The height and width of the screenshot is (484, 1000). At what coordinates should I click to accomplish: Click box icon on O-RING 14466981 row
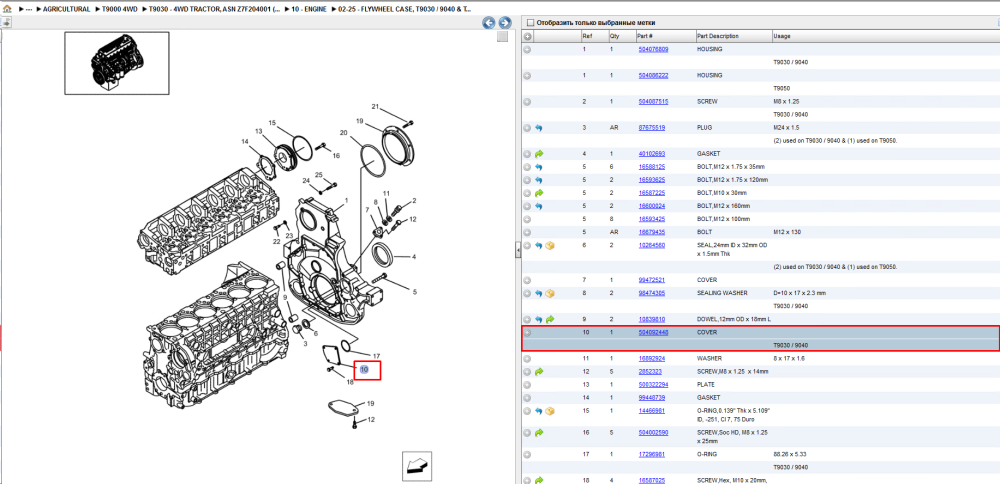(550, 411)
